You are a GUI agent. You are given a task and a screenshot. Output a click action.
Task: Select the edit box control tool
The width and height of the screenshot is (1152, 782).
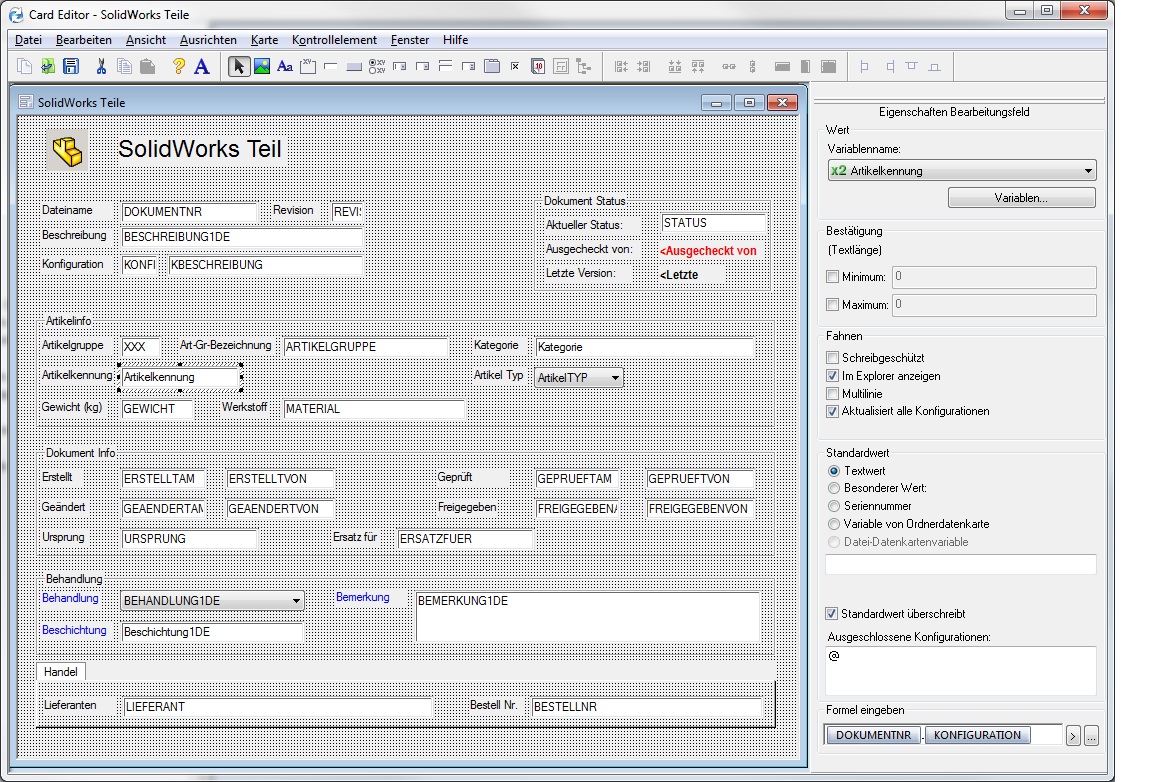331,67
